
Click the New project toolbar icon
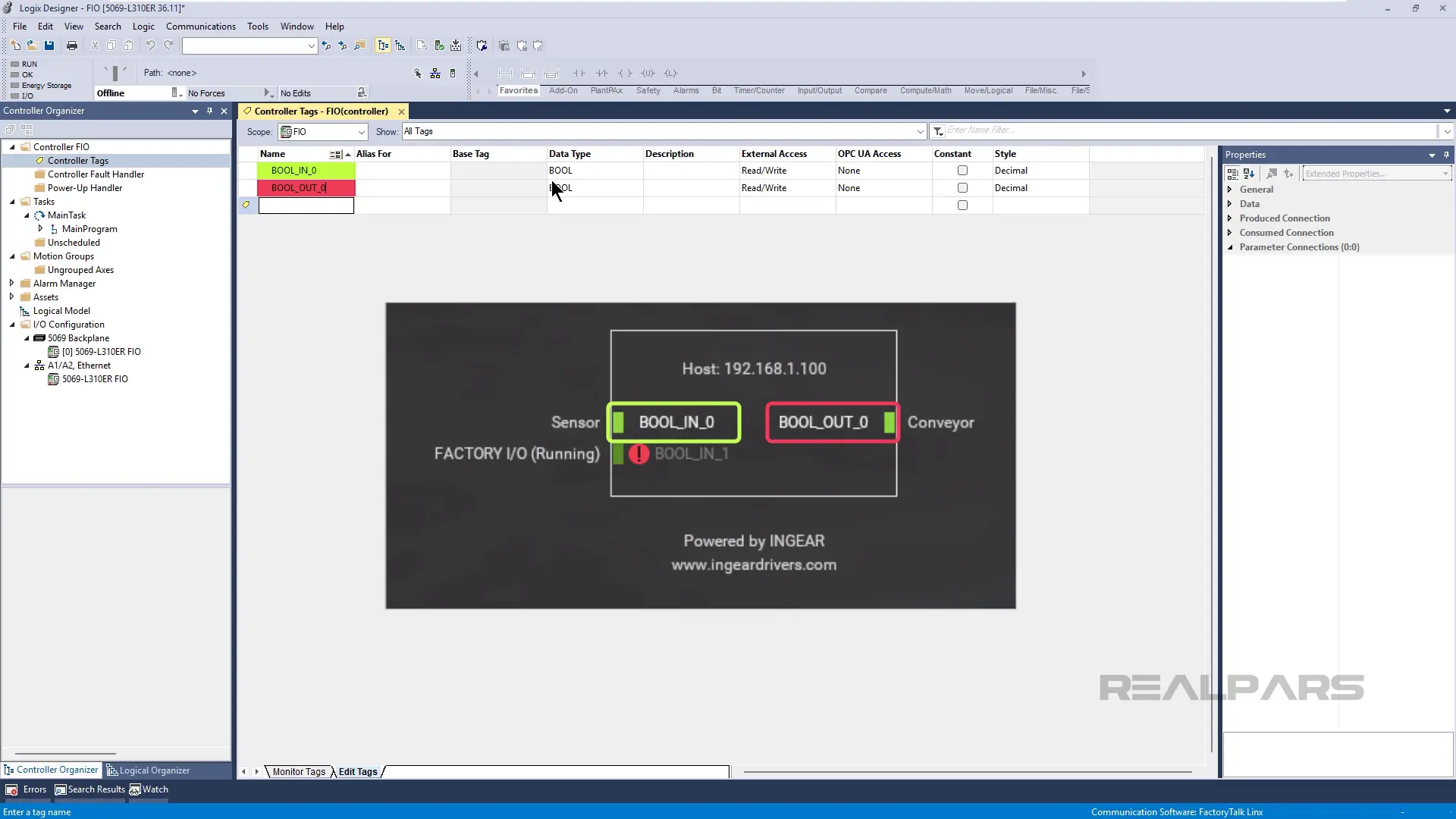point(15,45)
